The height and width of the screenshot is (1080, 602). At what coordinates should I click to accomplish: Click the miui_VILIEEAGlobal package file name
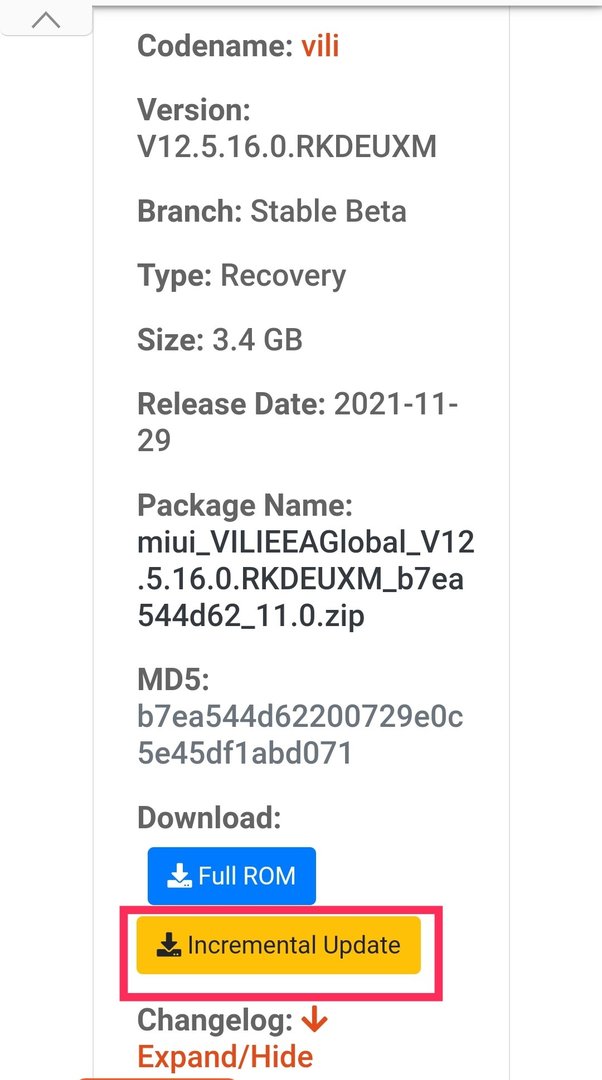tap(306, 579)
